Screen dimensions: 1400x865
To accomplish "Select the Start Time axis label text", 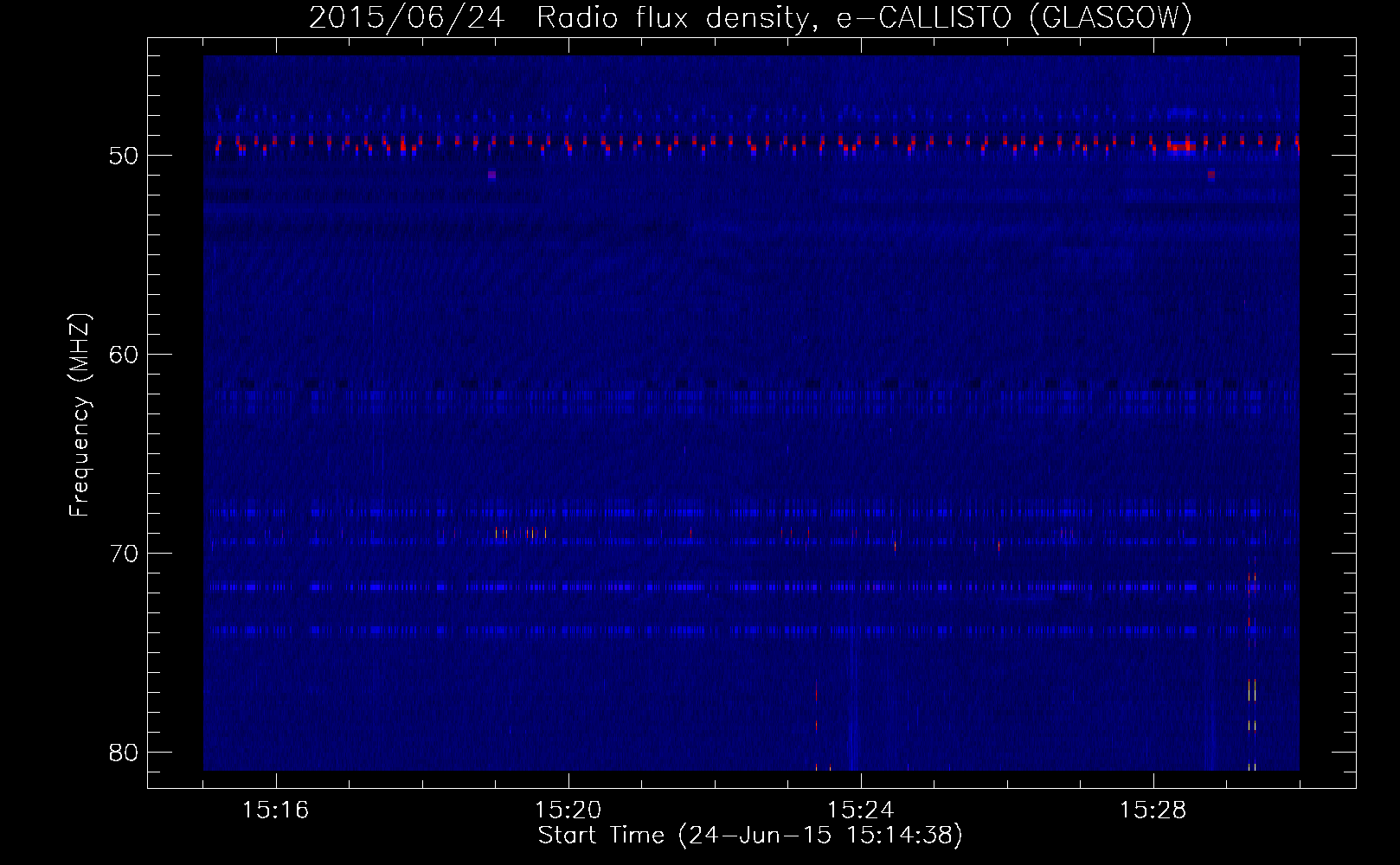I will pos(750,836).
